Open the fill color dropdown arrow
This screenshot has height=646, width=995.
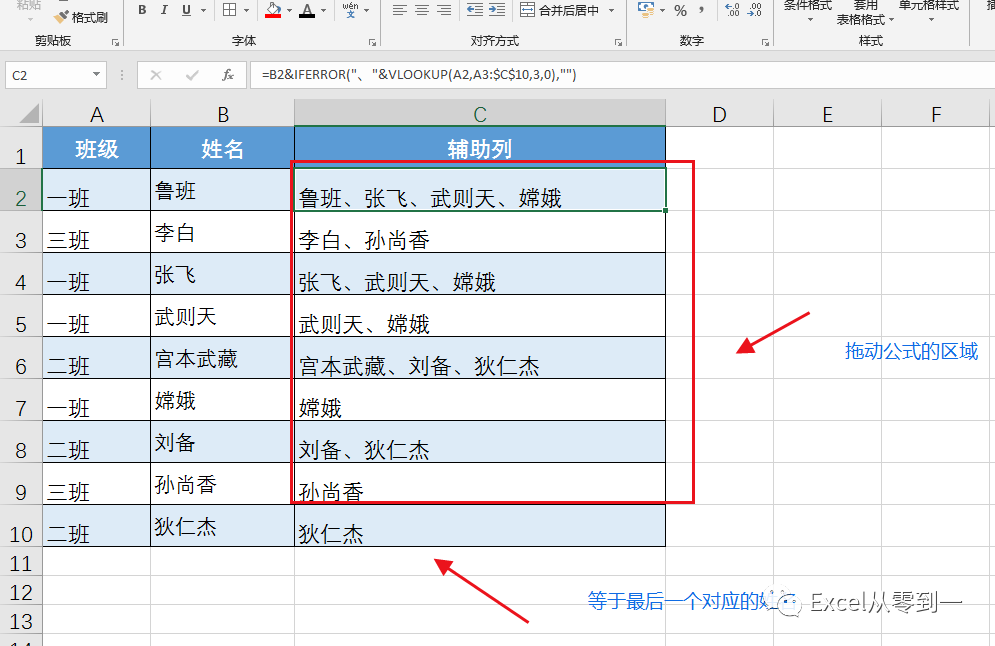(289, 10)
